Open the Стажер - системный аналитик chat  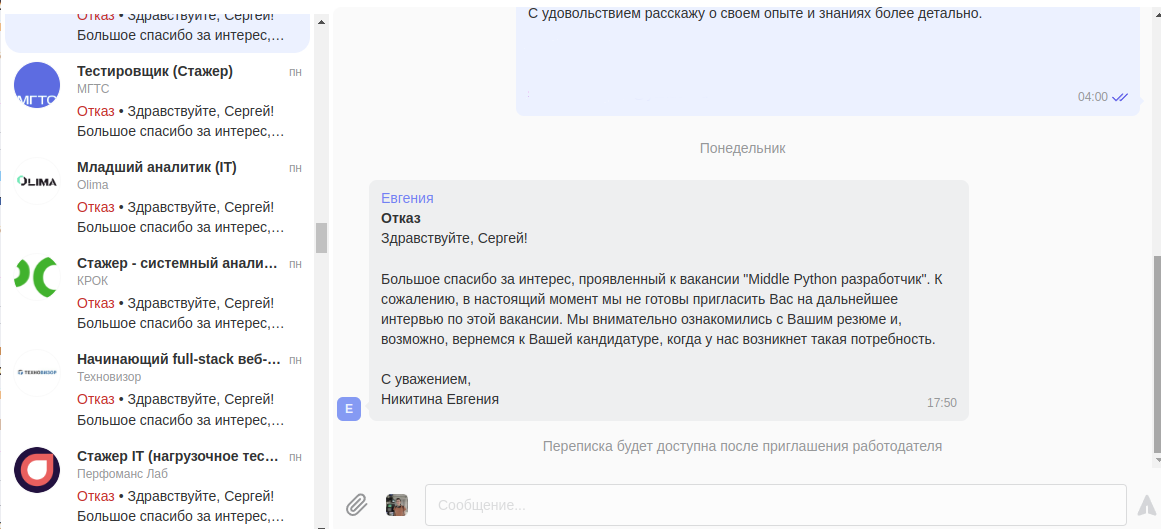tap(157, 293)
